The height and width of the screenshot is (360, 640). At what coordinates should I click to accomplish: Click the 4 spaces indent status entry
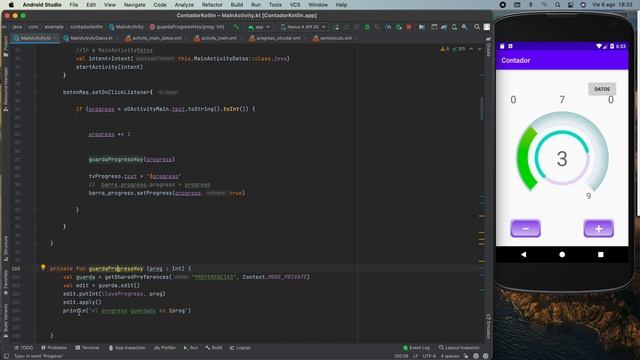[x=450, y=356]
